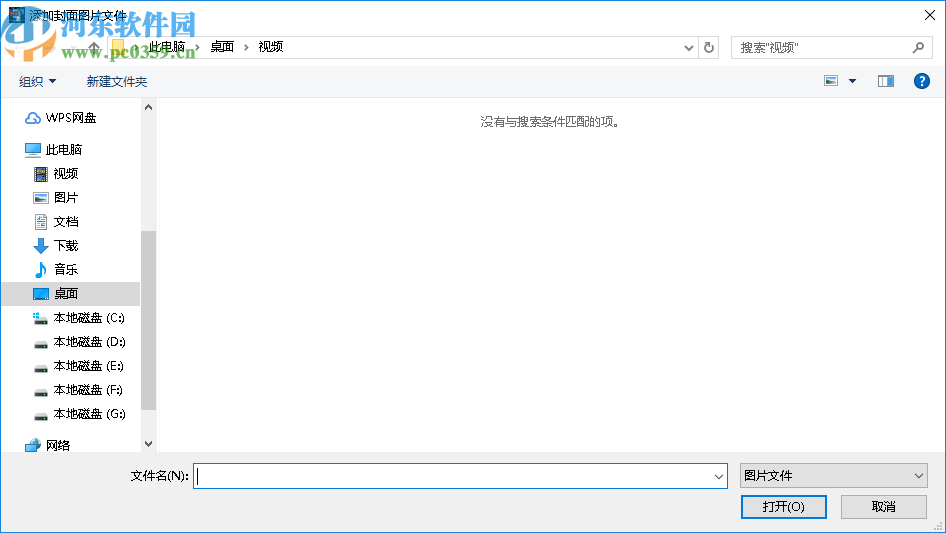Refresh the current folder view
Screen dimensions: 946x533
click(x=709, y=47)
